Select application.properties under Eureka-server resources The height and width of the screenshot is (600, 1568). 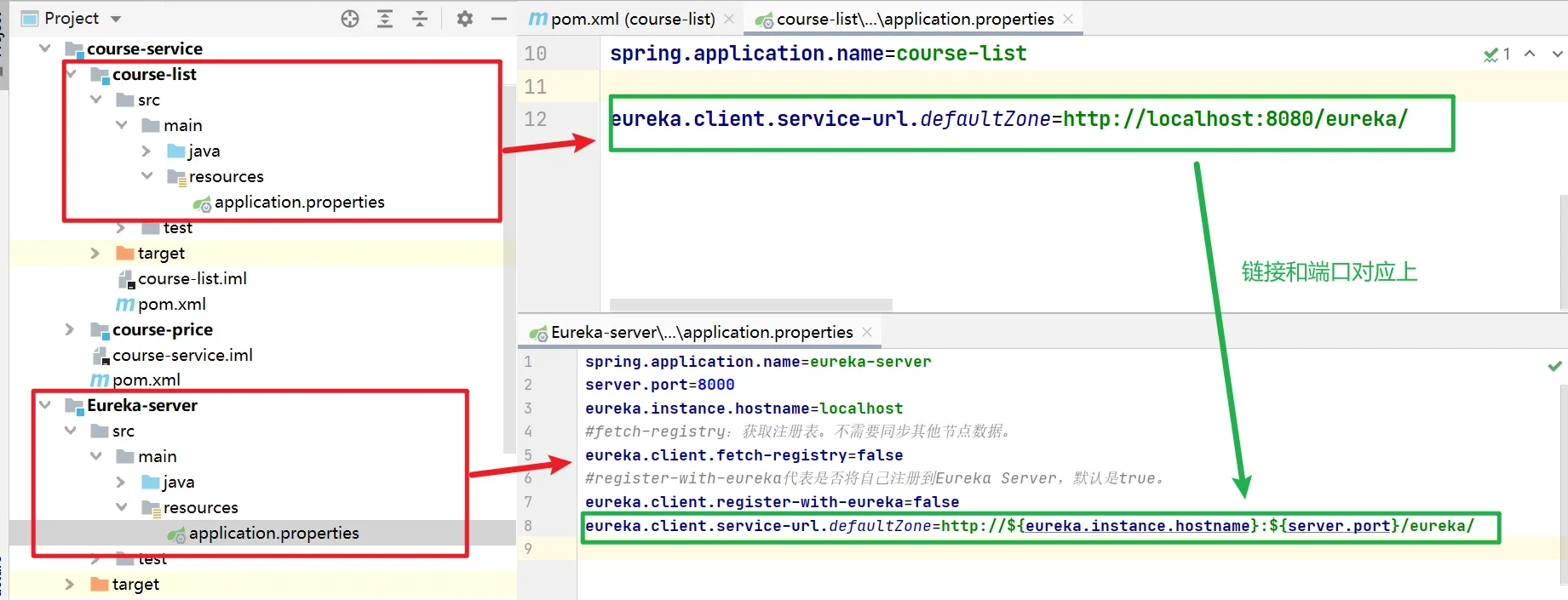pos(273,533)
